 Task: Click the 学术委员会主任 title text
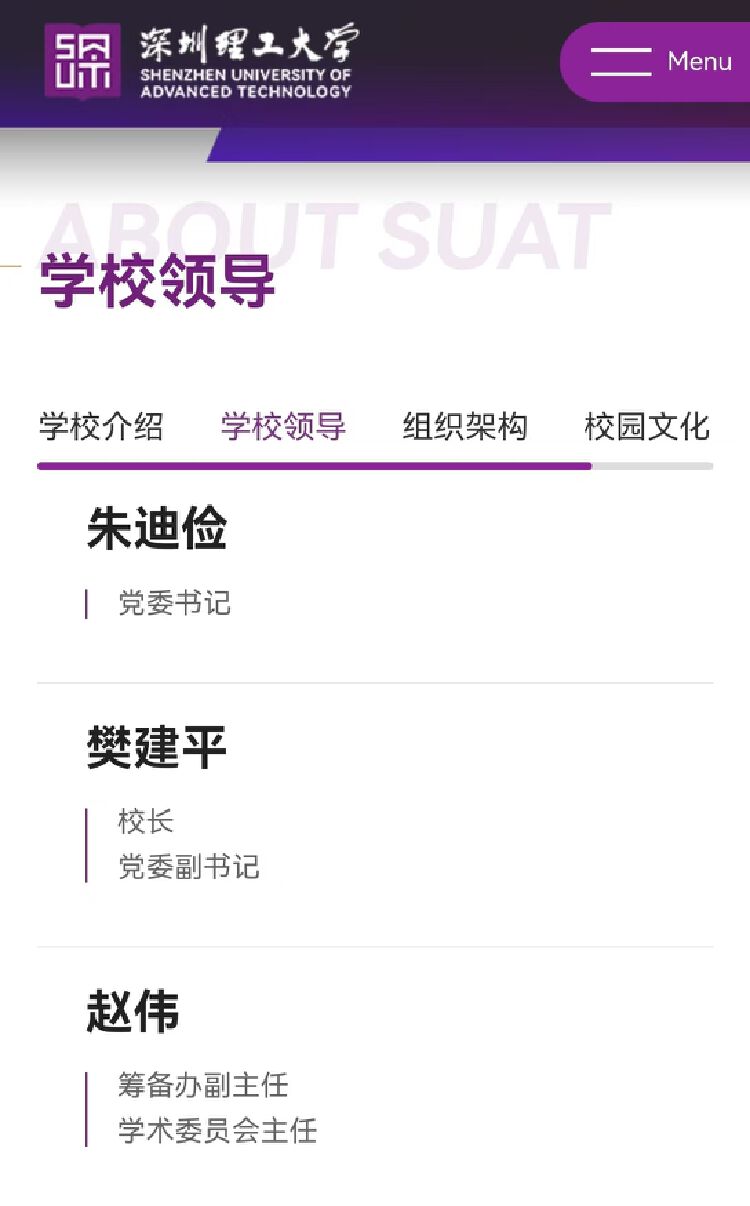click(218, 1130)
